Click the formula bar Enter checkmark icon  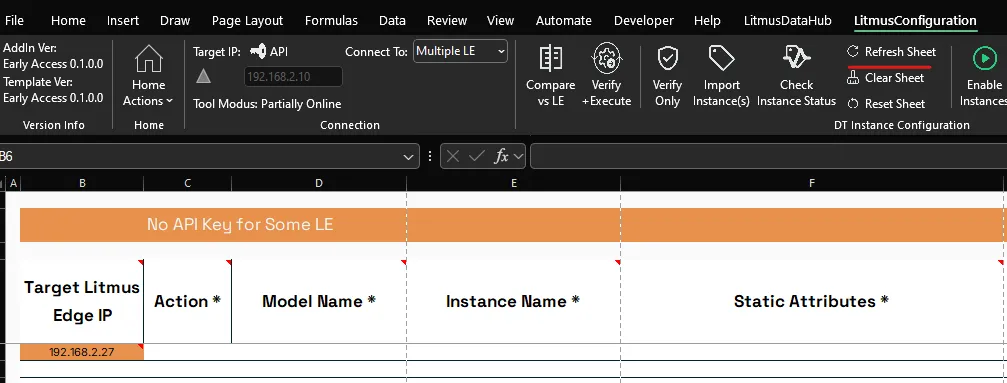477,156
